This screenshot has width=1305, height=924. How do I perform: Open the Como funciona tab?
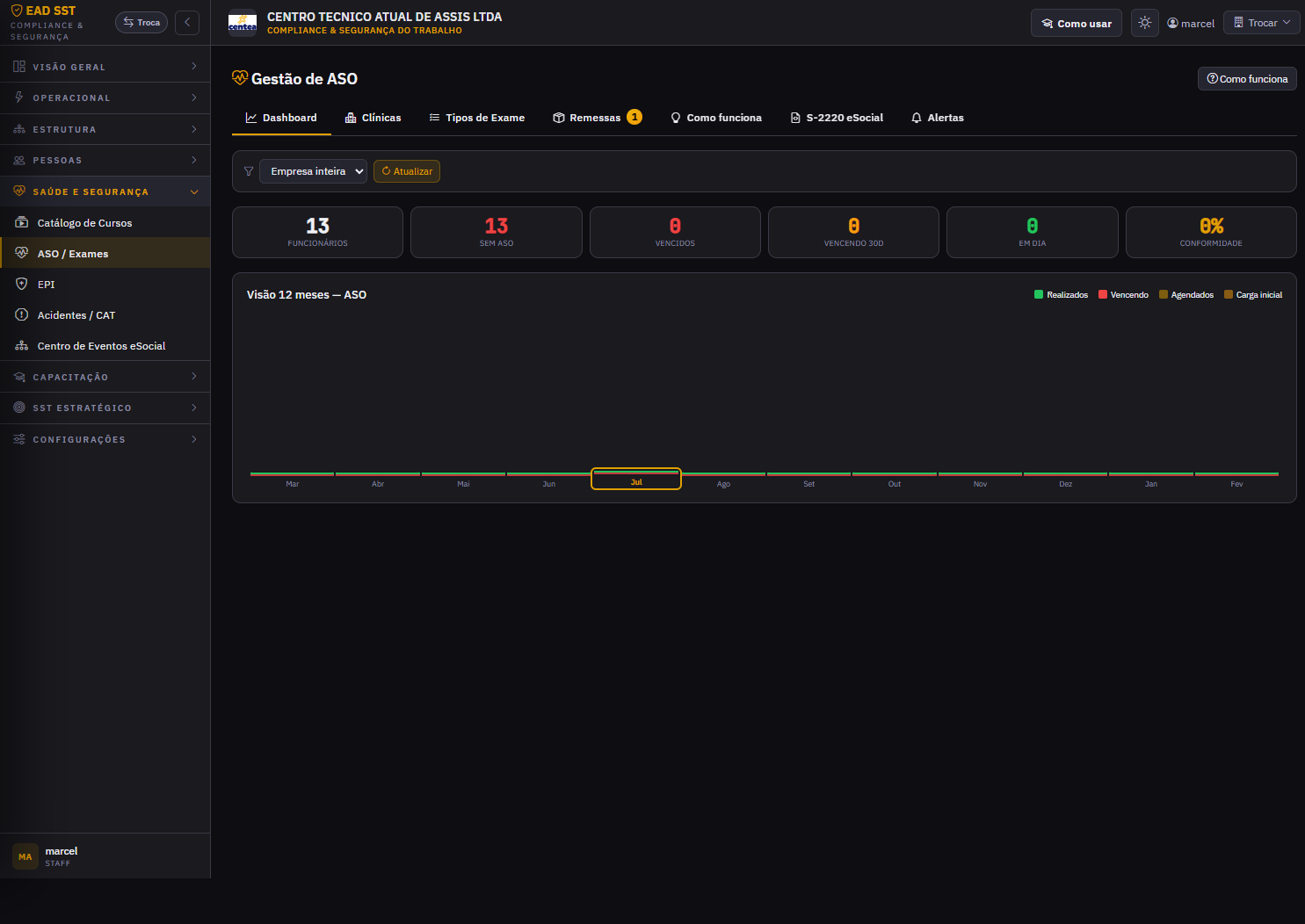[716, 118]
